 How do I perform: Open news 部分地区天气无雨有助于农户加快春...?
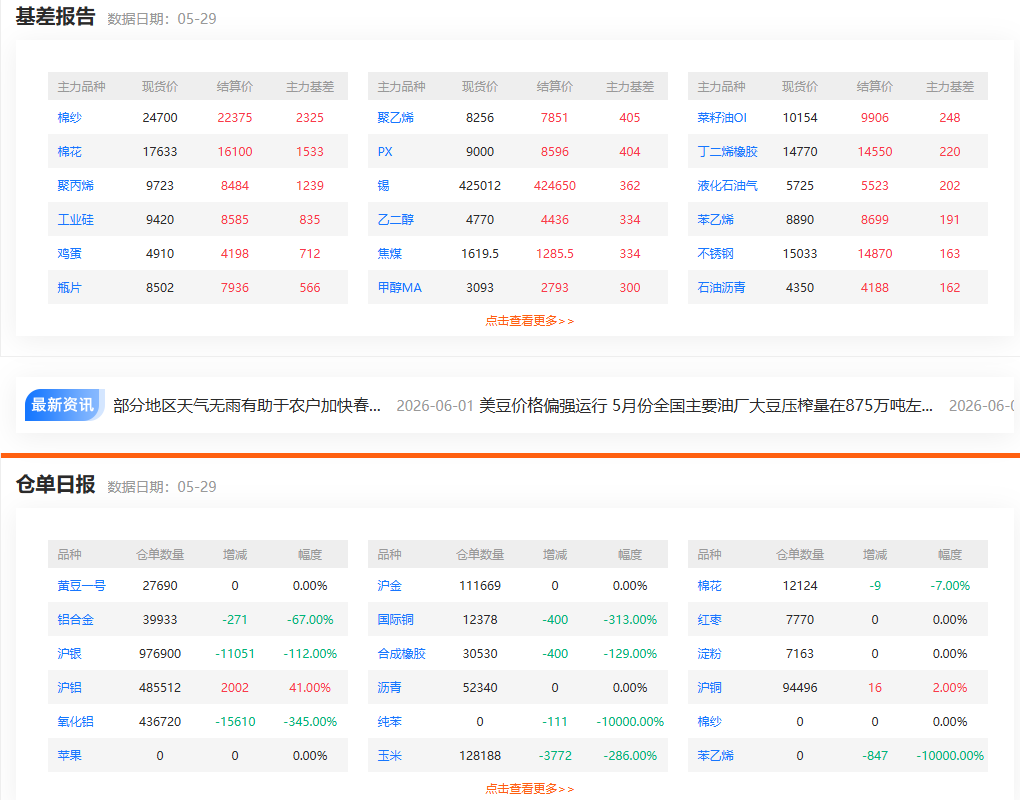point(247,406)
